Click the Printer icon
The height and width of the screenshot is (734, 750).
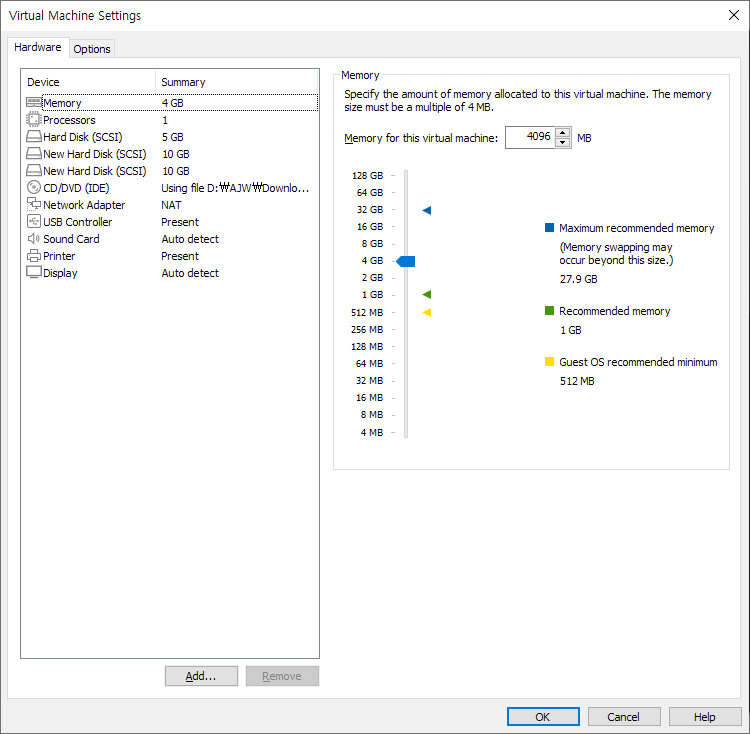(33, 256)
